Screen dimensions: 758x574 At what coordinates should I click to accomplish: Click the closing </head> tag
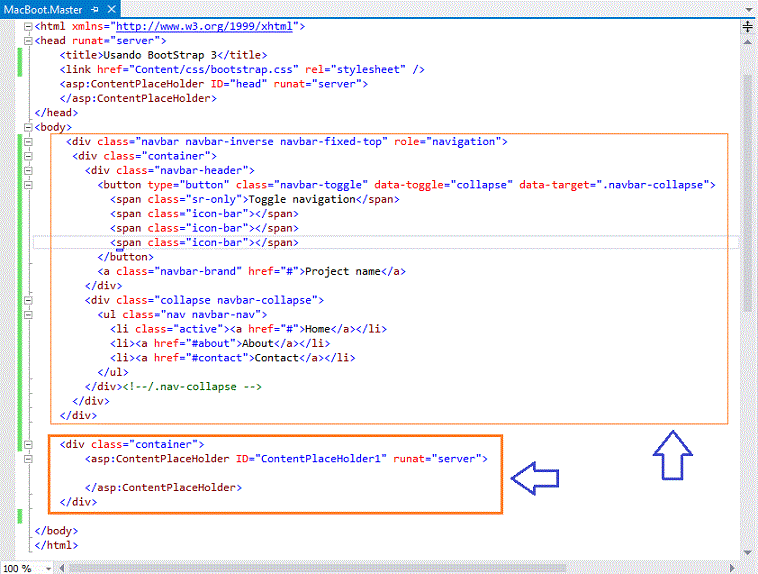[56, 113]
